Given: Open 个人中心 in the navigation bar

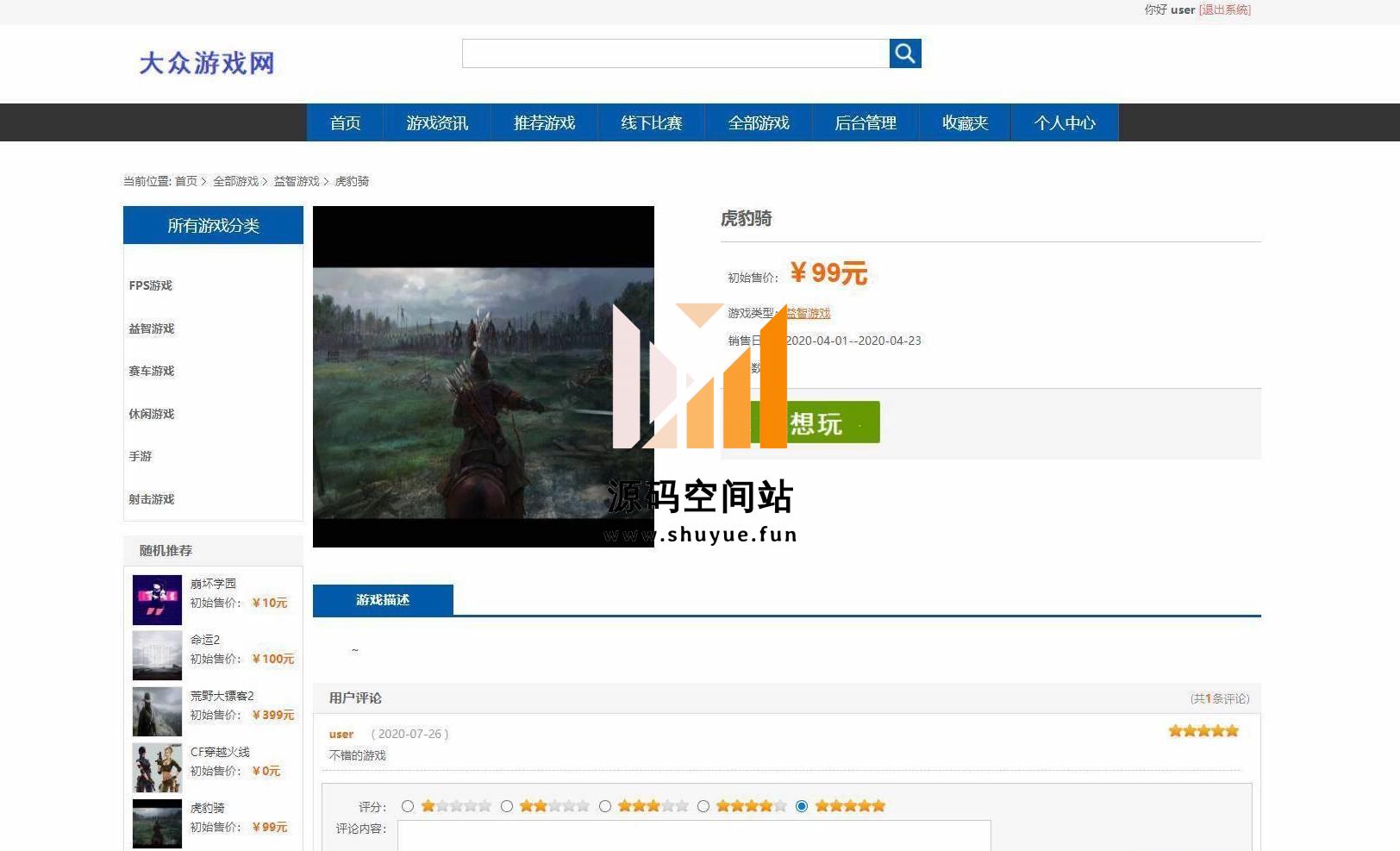Looking at the screenshot, I should 1065,122.
